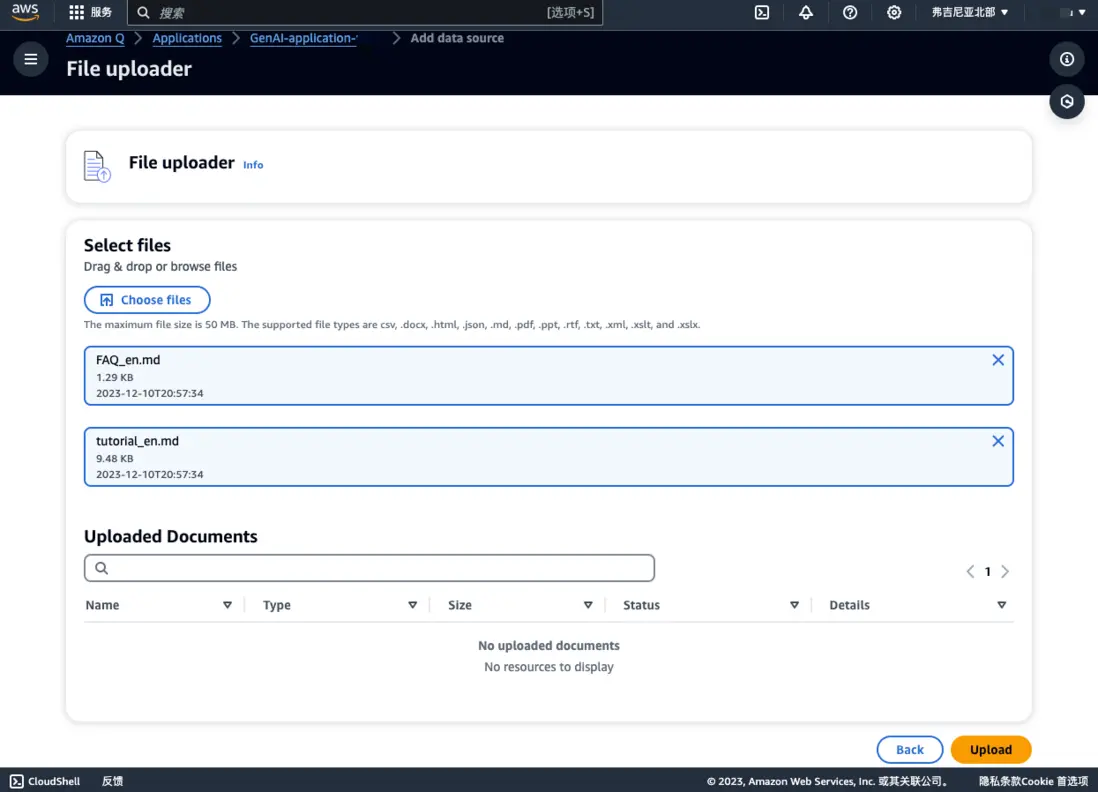
Task: Sort table by Size column arrow
Action: pos(588,605)
